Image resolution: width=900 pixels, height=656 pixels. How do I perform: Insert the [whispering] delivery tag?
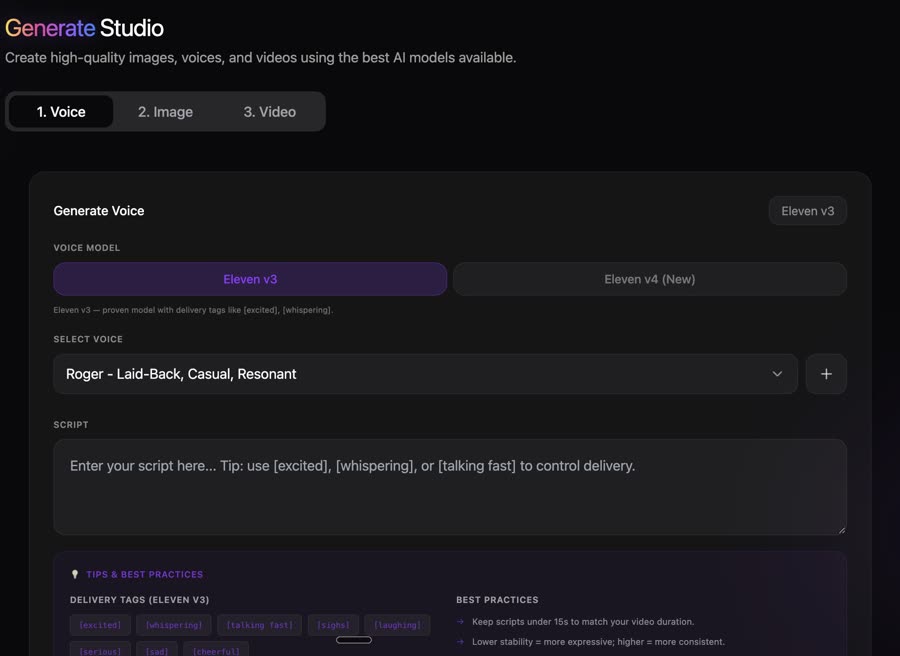click(174, 625)
